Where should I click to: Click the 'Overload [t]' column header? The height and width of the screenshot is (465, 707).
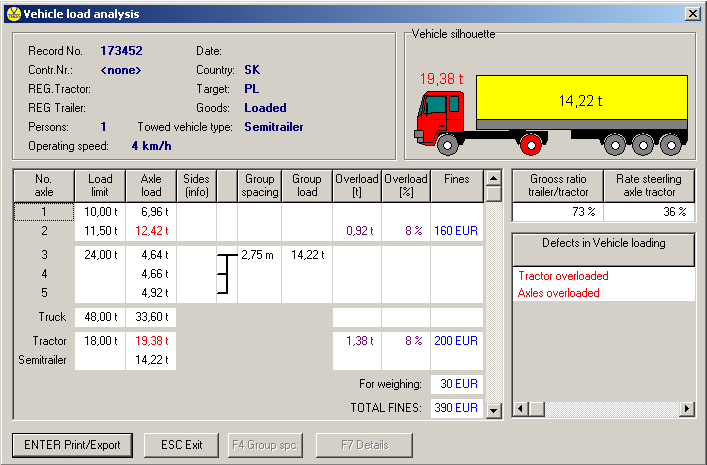coord(357,185)
